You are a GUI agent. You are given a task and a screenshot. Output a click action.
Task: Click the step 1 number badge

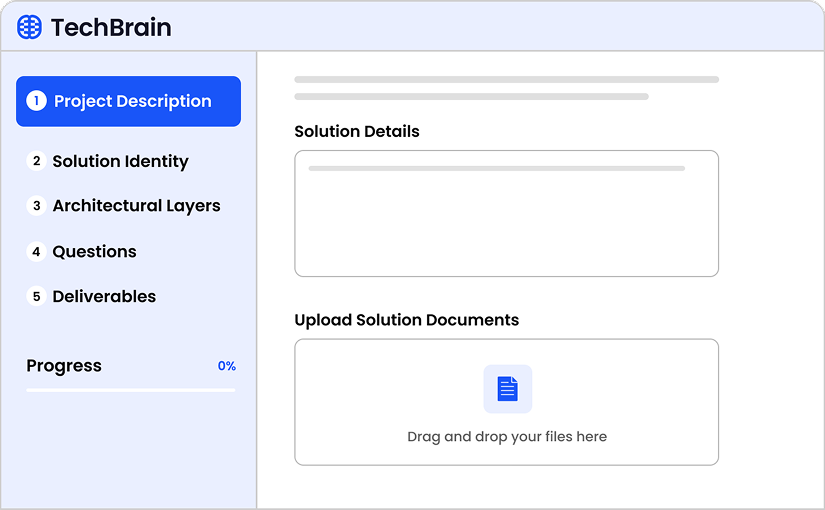(x=37, y=101)
